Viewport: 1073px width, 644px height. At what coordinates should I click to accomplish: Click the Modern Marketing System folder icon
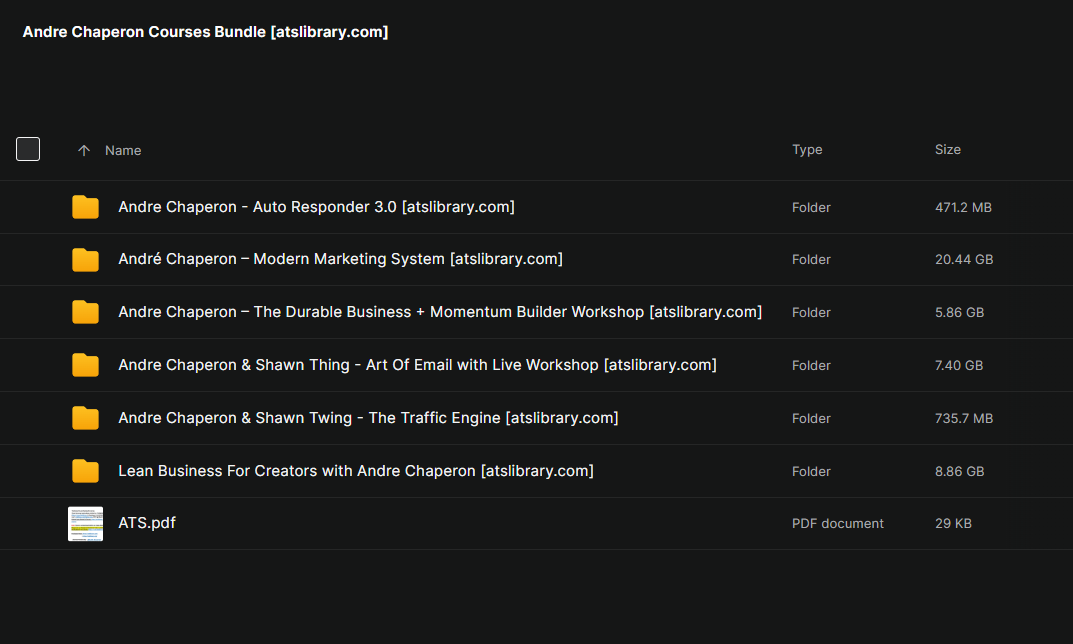tap(86, 259)
